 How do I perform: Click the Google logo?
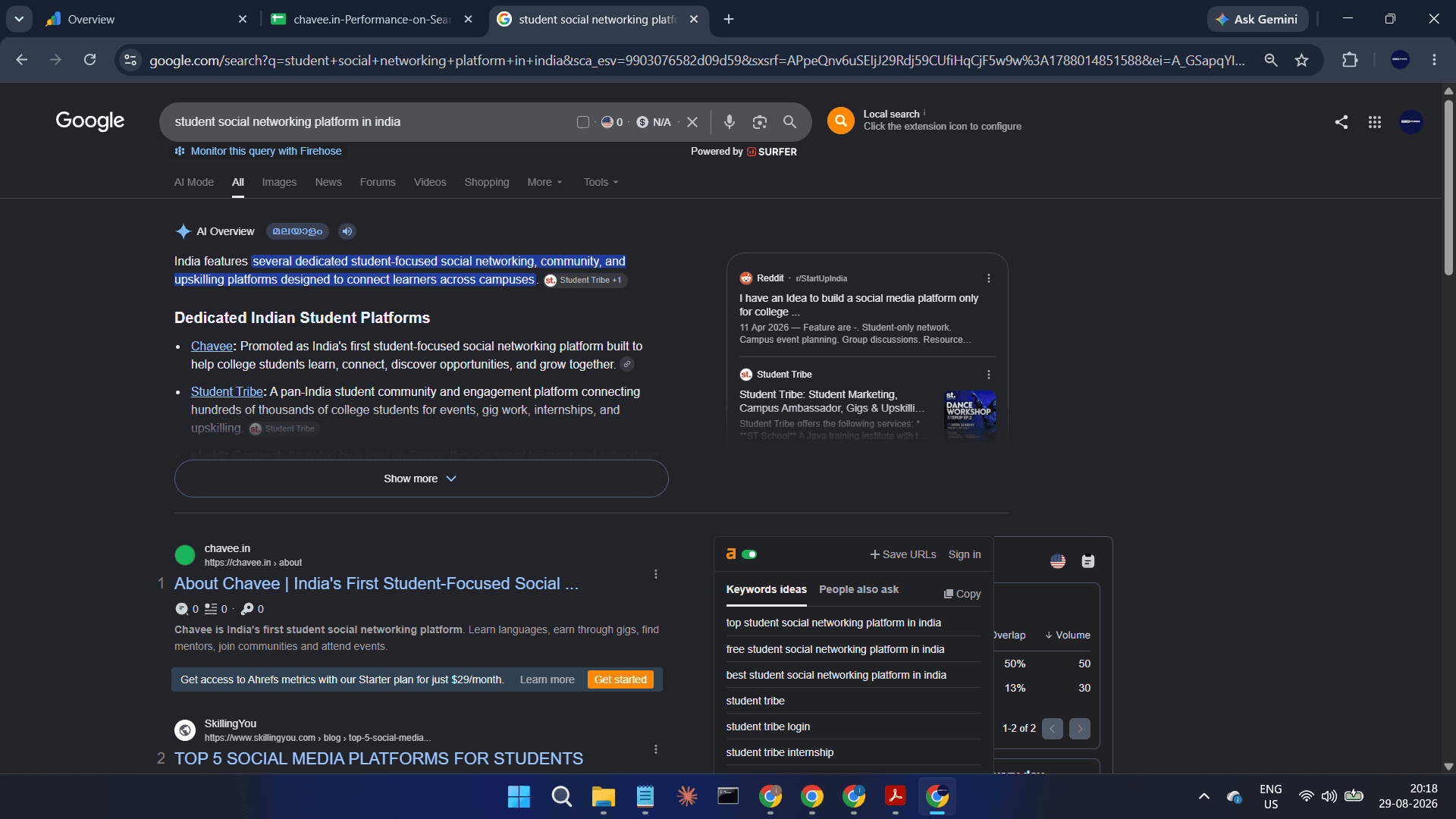point(89,121)
